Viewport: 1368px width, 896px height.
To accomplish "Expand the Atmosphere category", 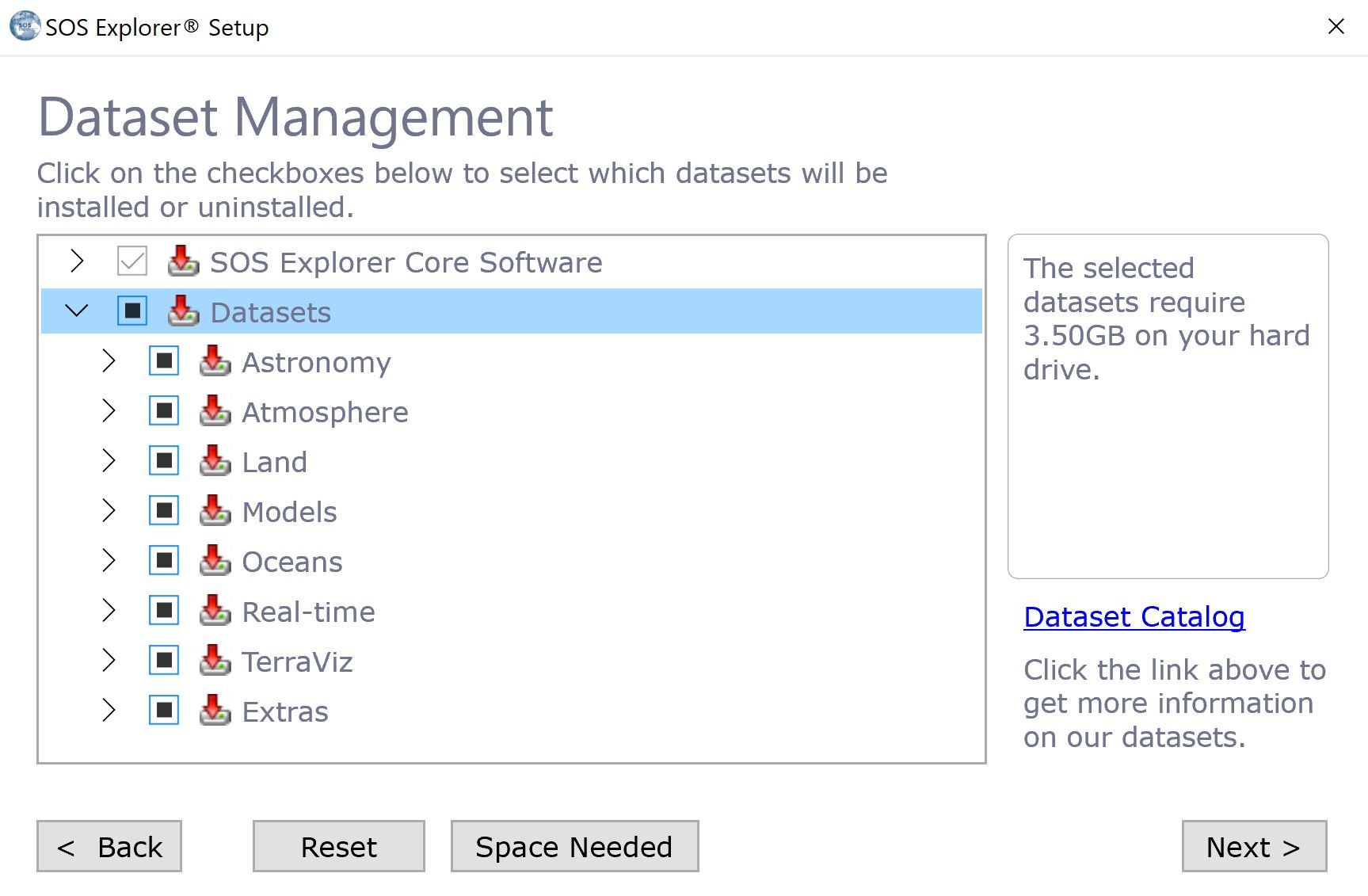I will pyautogui.click(x=109, y=410).
